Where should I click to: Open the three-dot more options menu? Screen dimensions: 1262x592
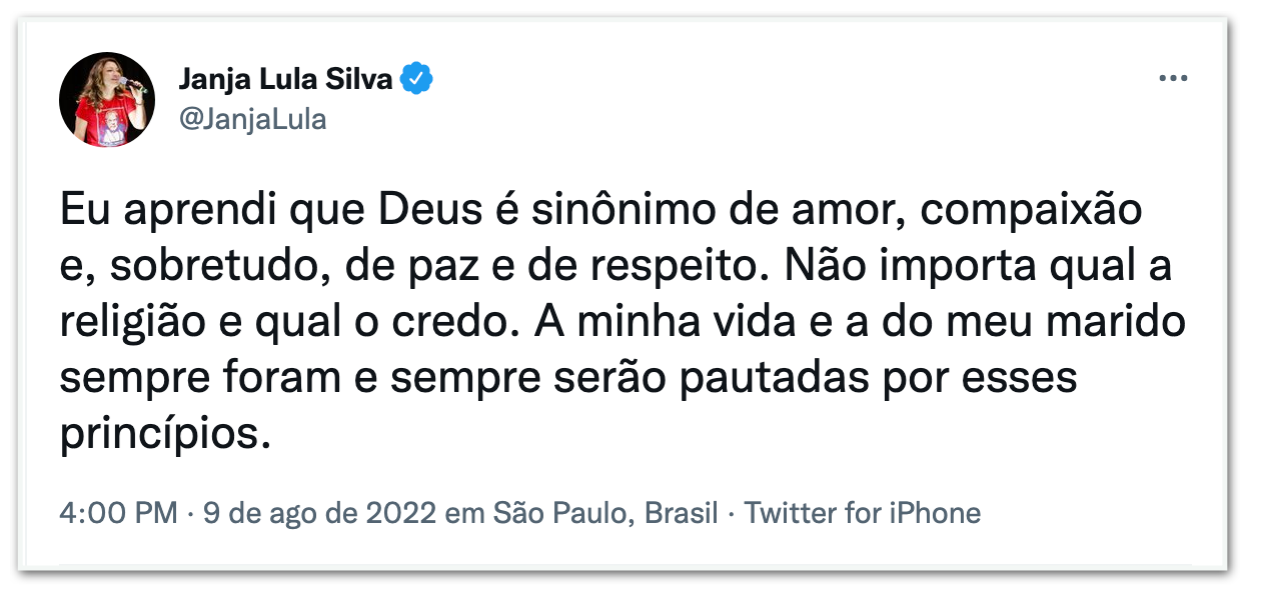pos(1171,79)
